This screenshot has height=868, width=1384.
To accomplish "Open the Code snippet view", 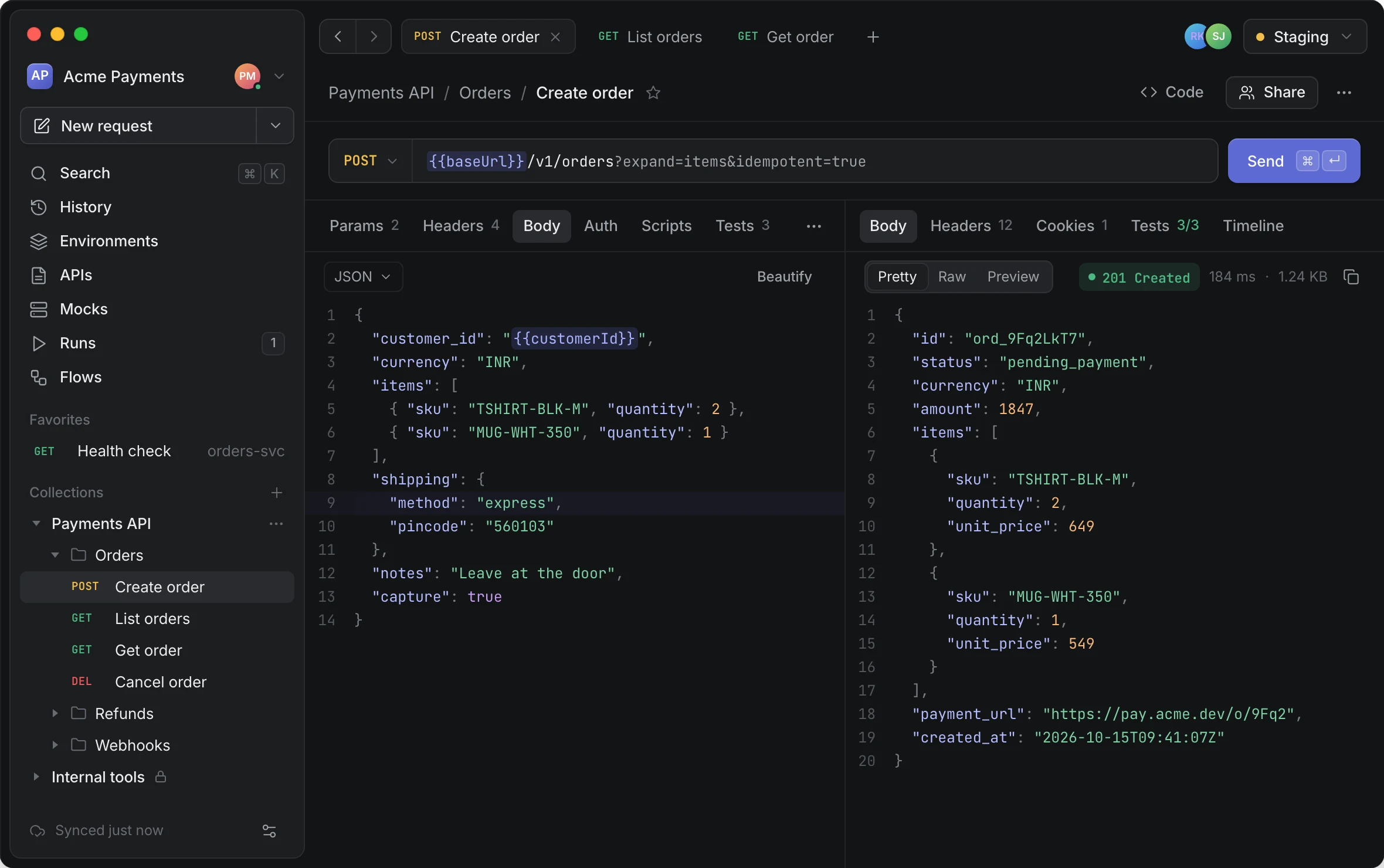I will coord(1172,92).
